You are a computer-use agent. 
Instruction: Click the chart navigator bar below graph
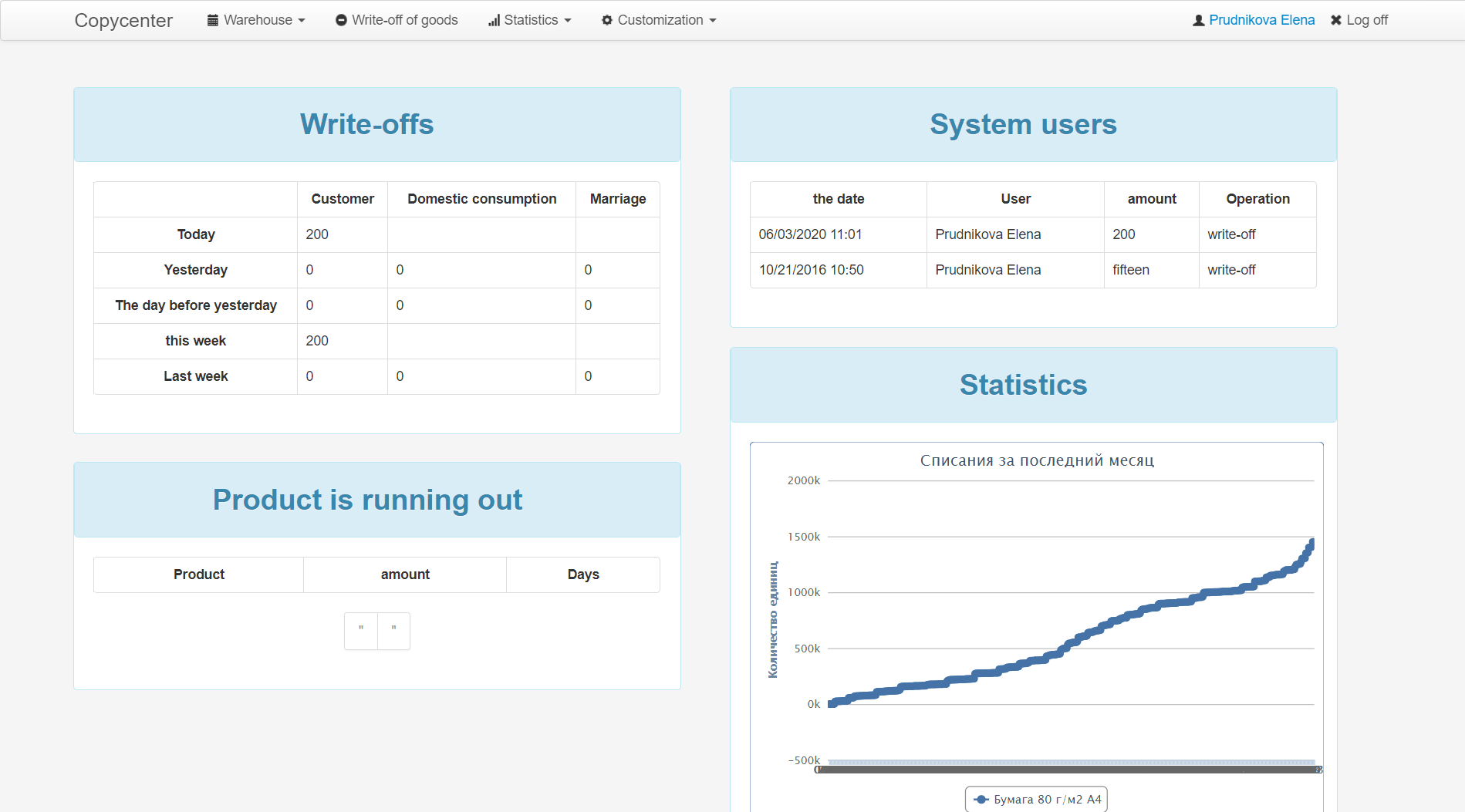point(1068,770)
